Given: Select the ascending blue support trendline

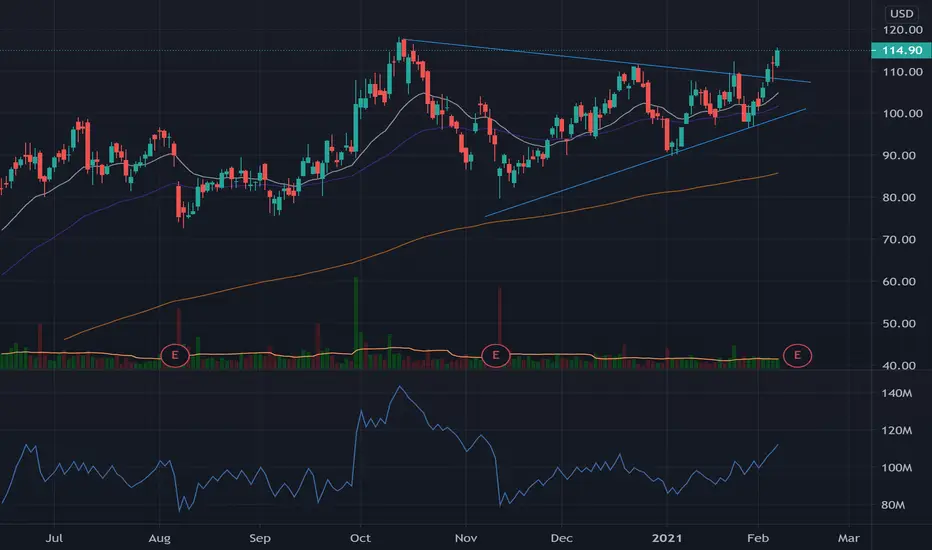Looking at the screenshot, I should pos(645,162).
